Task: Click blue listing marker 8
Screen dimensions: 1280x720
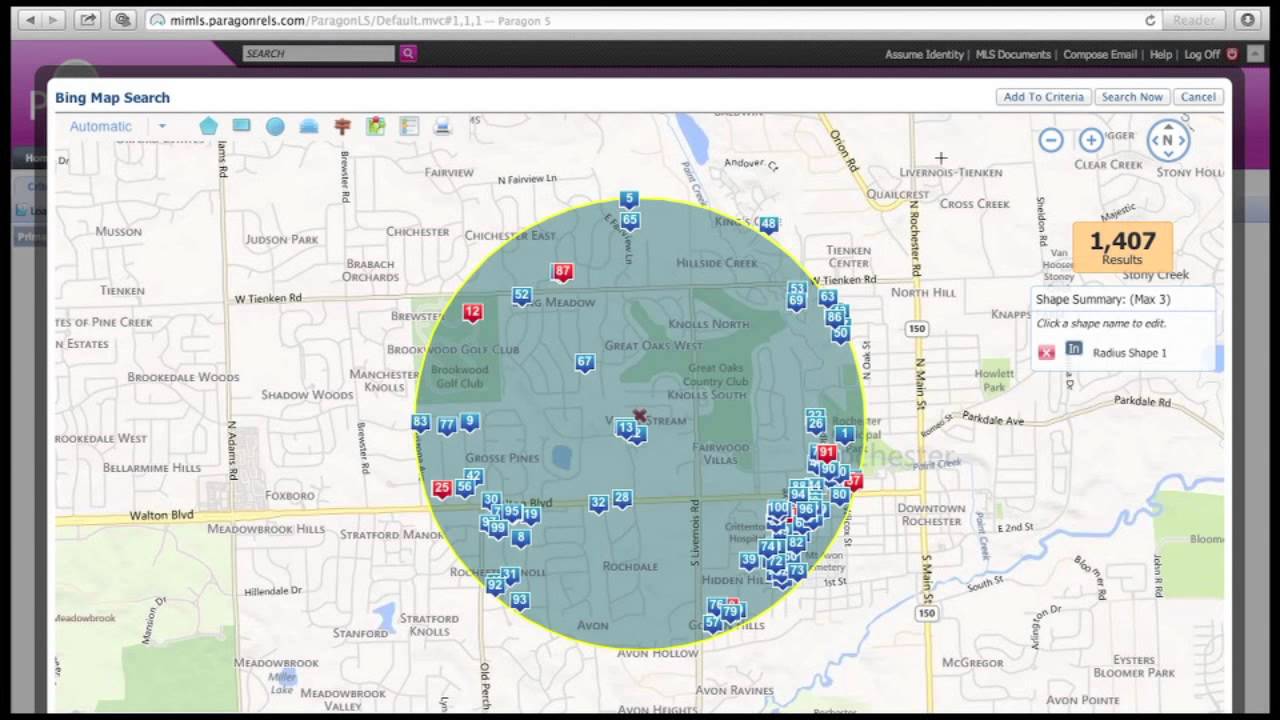Action: pyautogui.click(x=519, y=538)
